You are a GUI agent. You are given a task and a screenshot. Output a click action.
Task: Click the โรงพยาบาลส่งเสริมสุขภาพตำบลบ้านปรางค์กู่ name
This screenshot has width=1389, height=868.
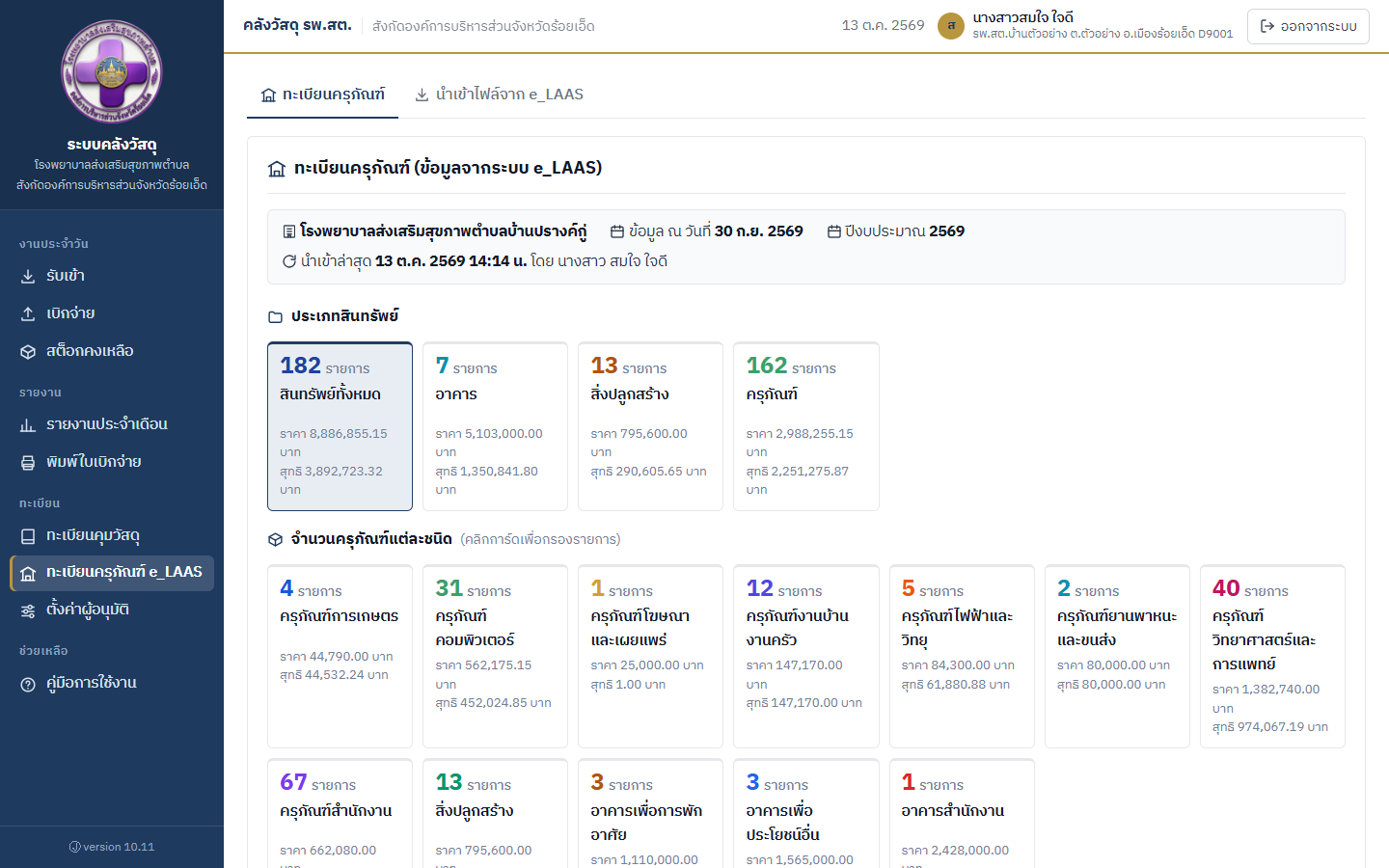click(443, 231)
